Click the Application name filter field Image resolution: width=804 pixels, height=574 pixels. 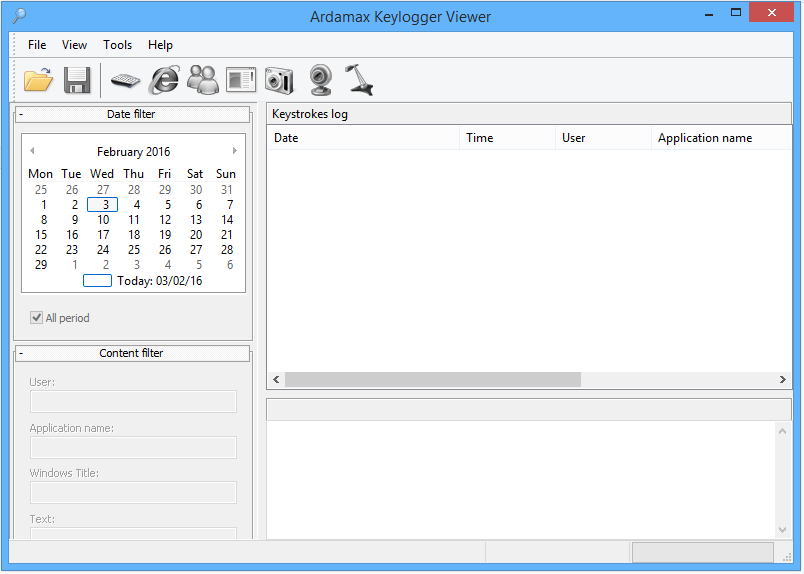click(133, 447)
